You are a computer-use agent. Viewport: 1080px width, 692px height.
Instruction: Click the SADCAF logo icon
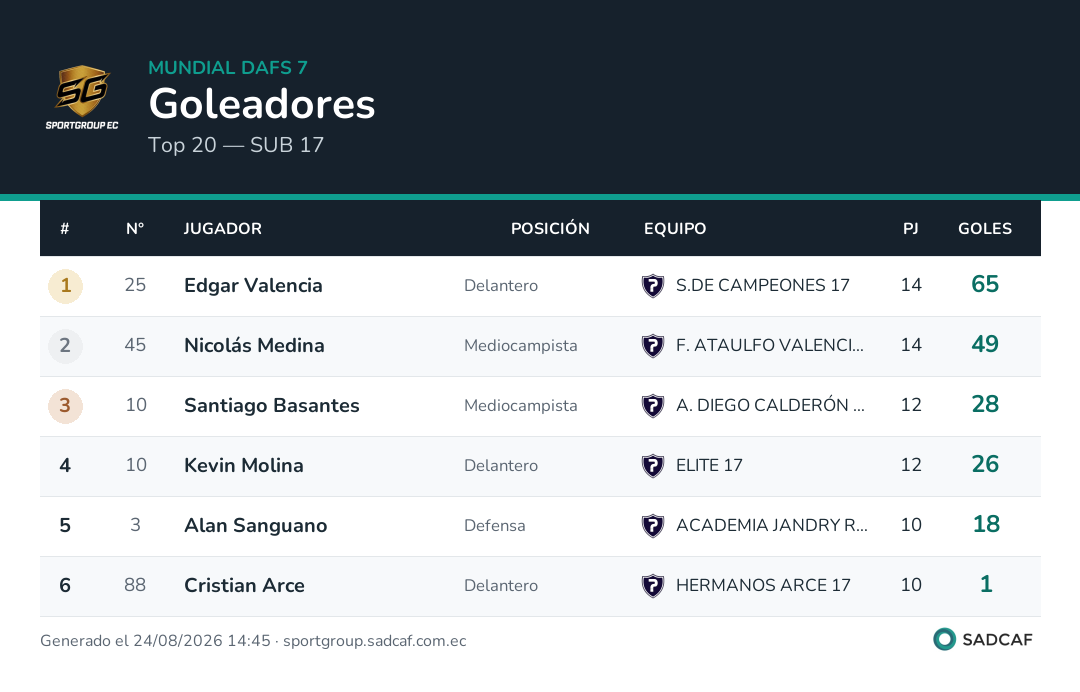click(944, 639)
